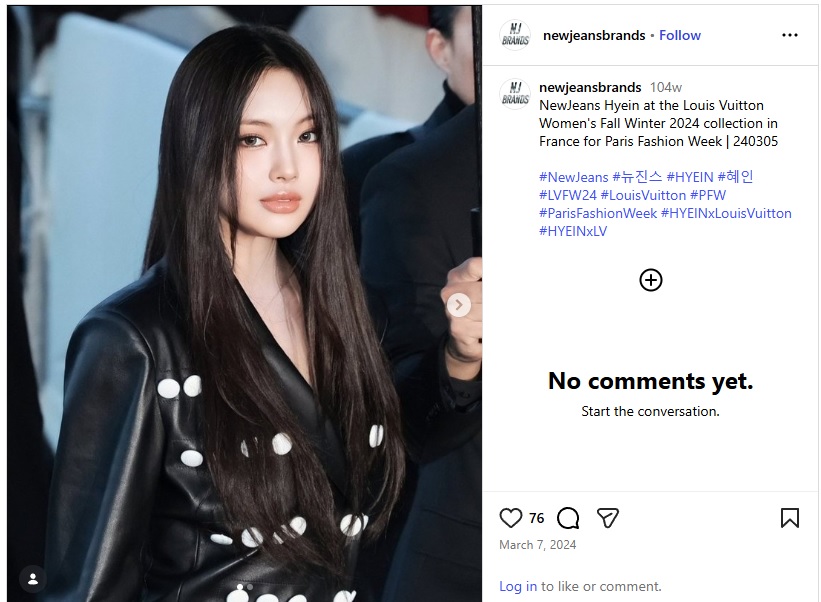This screenshot has height=602, width=821.
Task: Save post with the bookmark icon
Action: [x=790, y=518]
